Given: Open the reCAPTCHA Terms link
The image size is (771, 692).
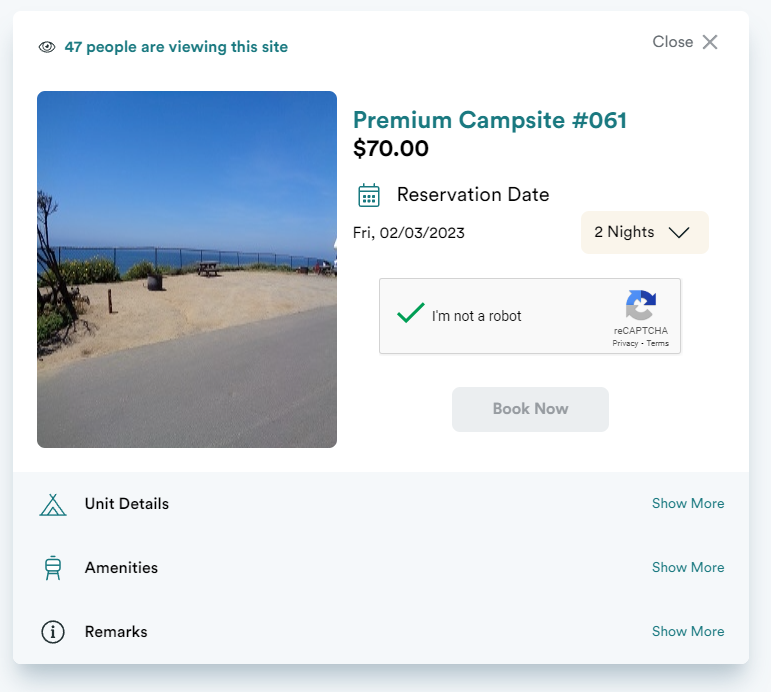Looking at the screenshot, I should pos(658,343).
